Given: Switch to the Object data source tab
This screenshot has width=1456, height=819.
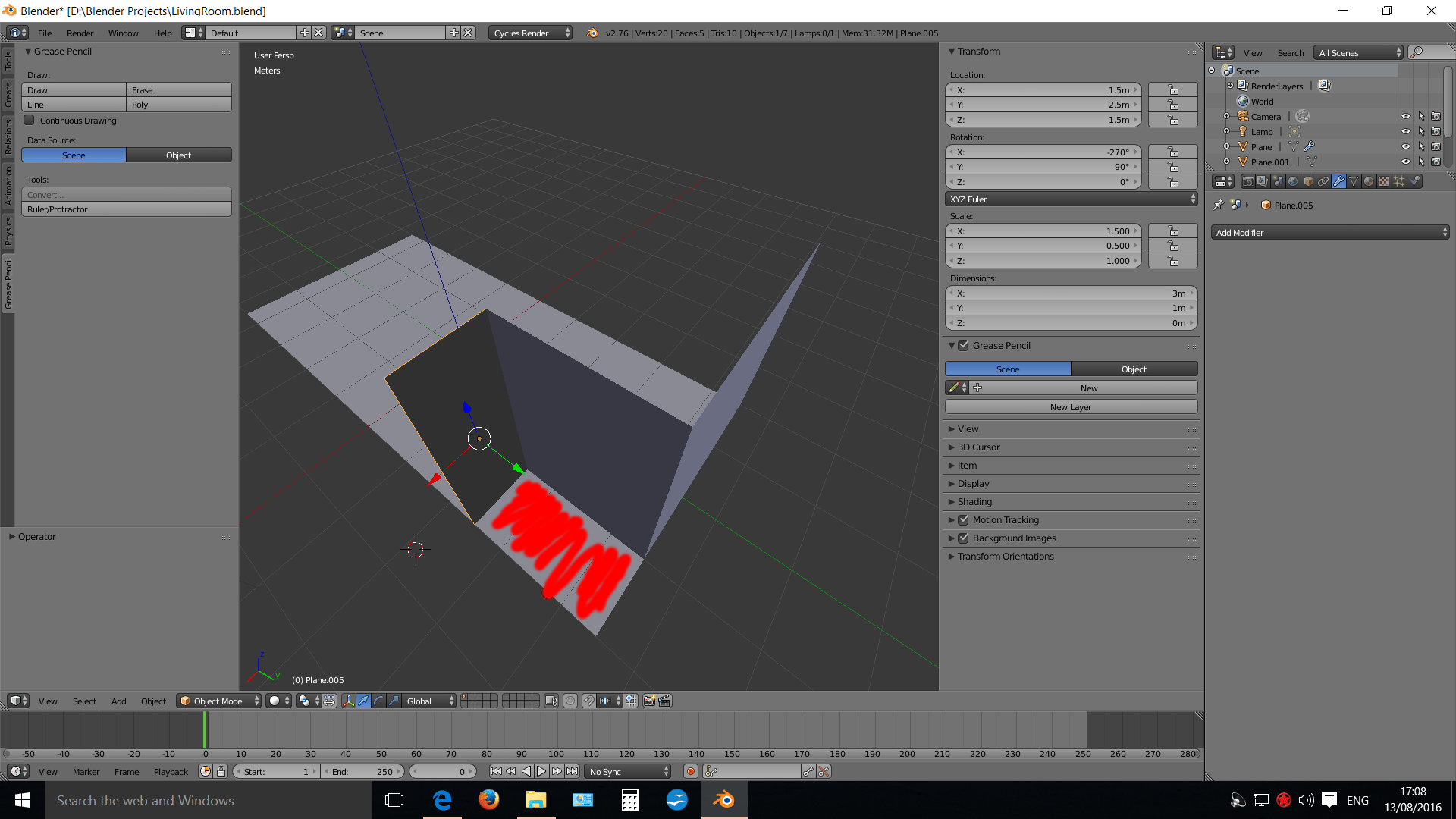Looking at the screenshot, I should [x=179, y=155].
